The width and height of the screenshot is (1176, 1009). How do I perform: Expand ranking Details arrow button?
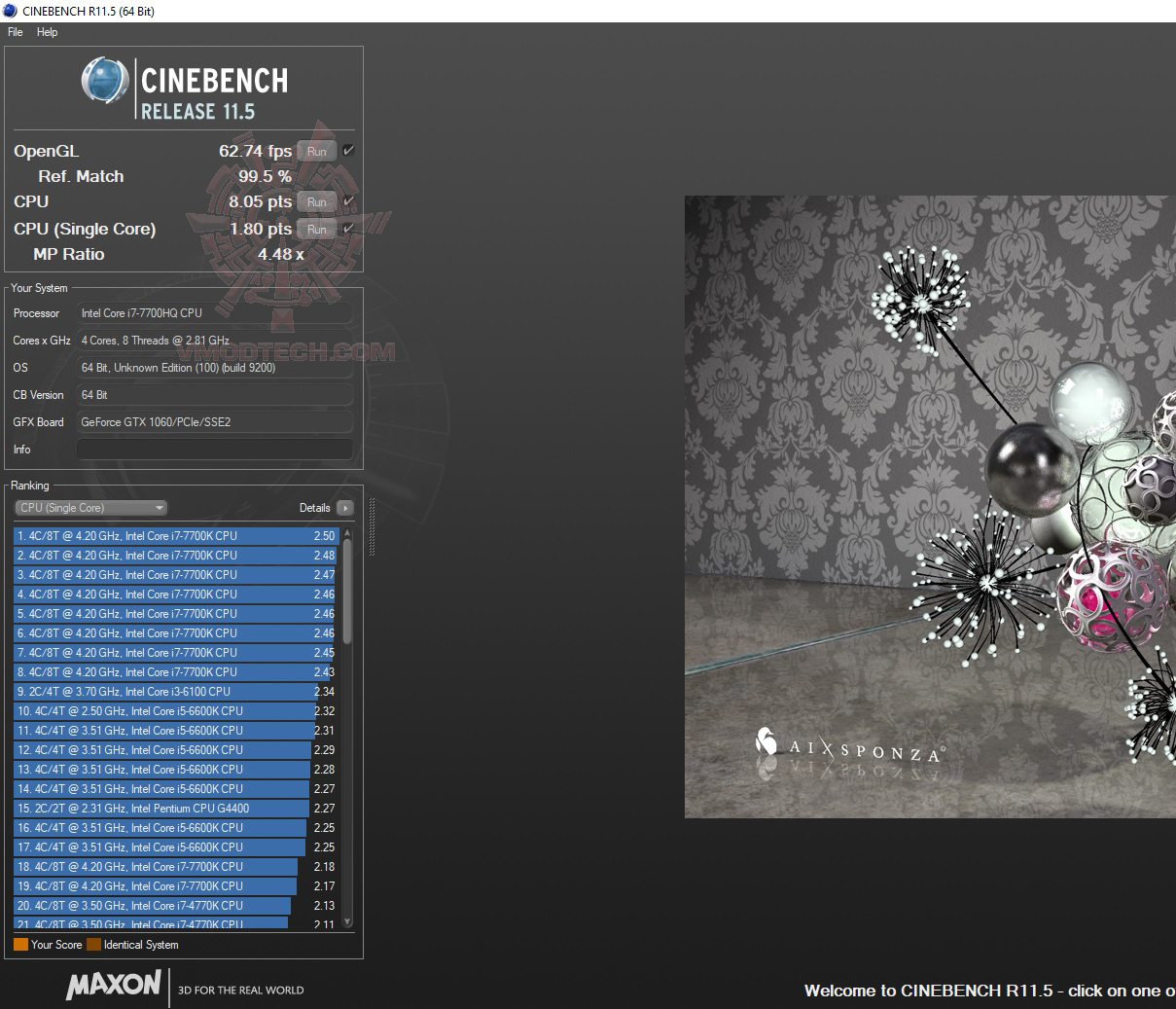345,508
